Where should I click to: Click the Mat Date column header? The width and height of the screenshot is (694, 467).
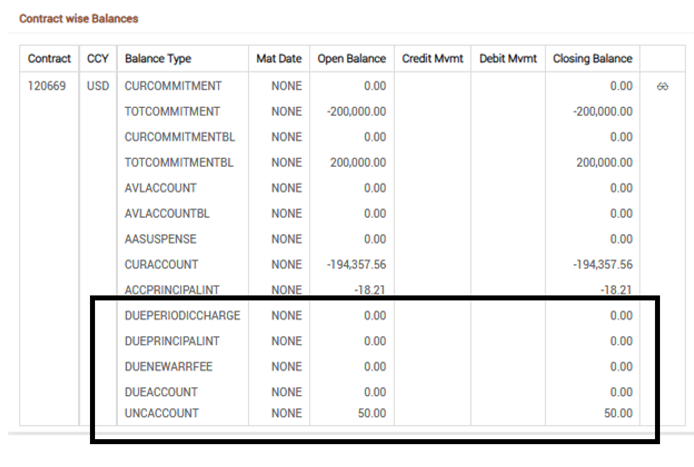click(279, 58)
